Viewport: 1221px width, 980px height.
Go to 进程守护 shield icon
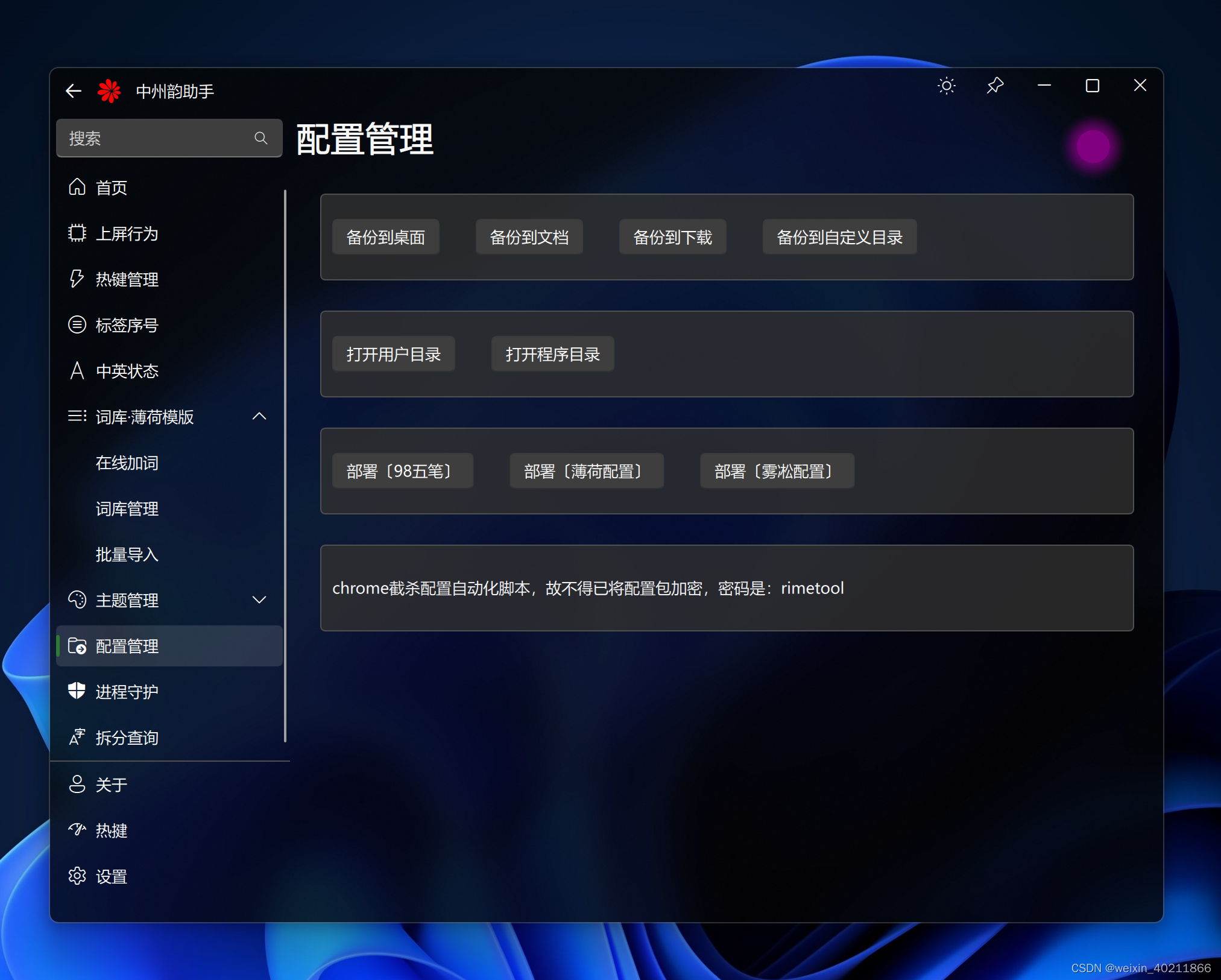(x=77, y=692)
